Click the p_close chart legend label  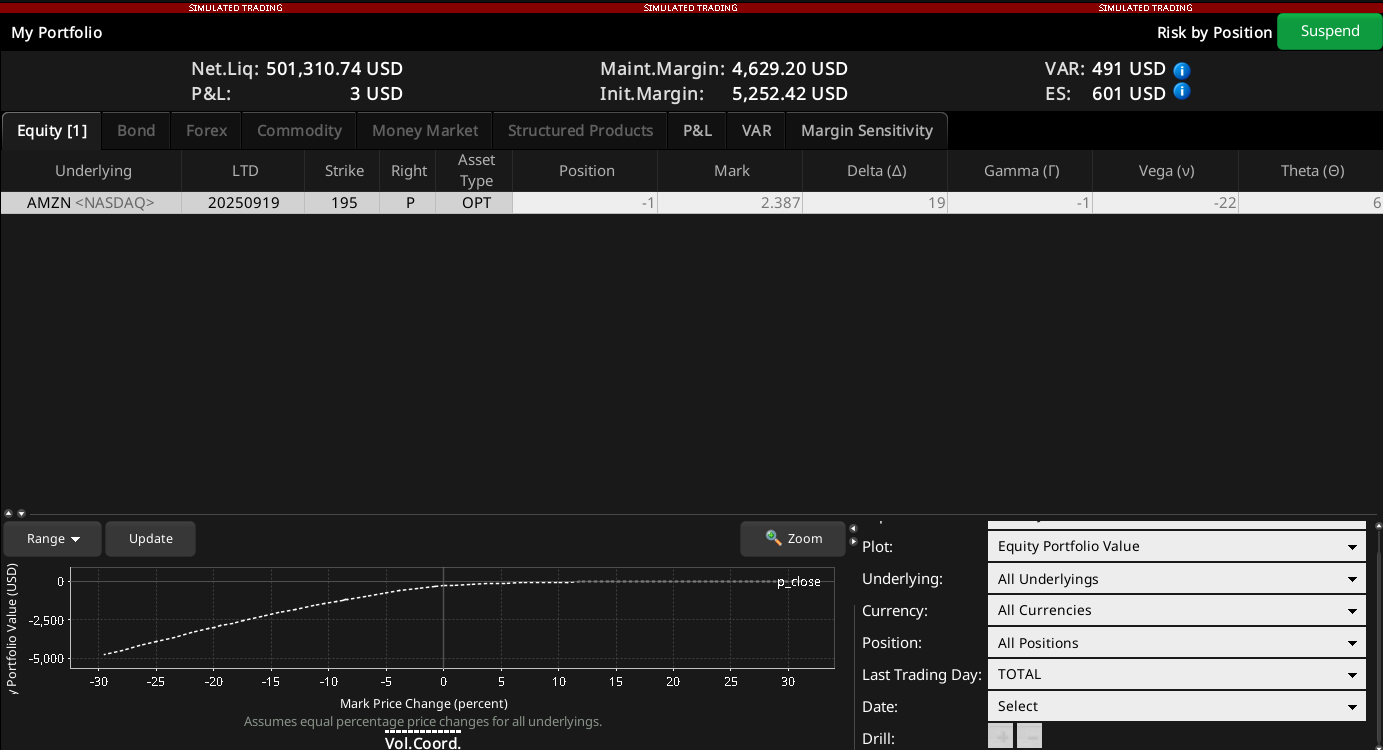(x=799, y=582)
